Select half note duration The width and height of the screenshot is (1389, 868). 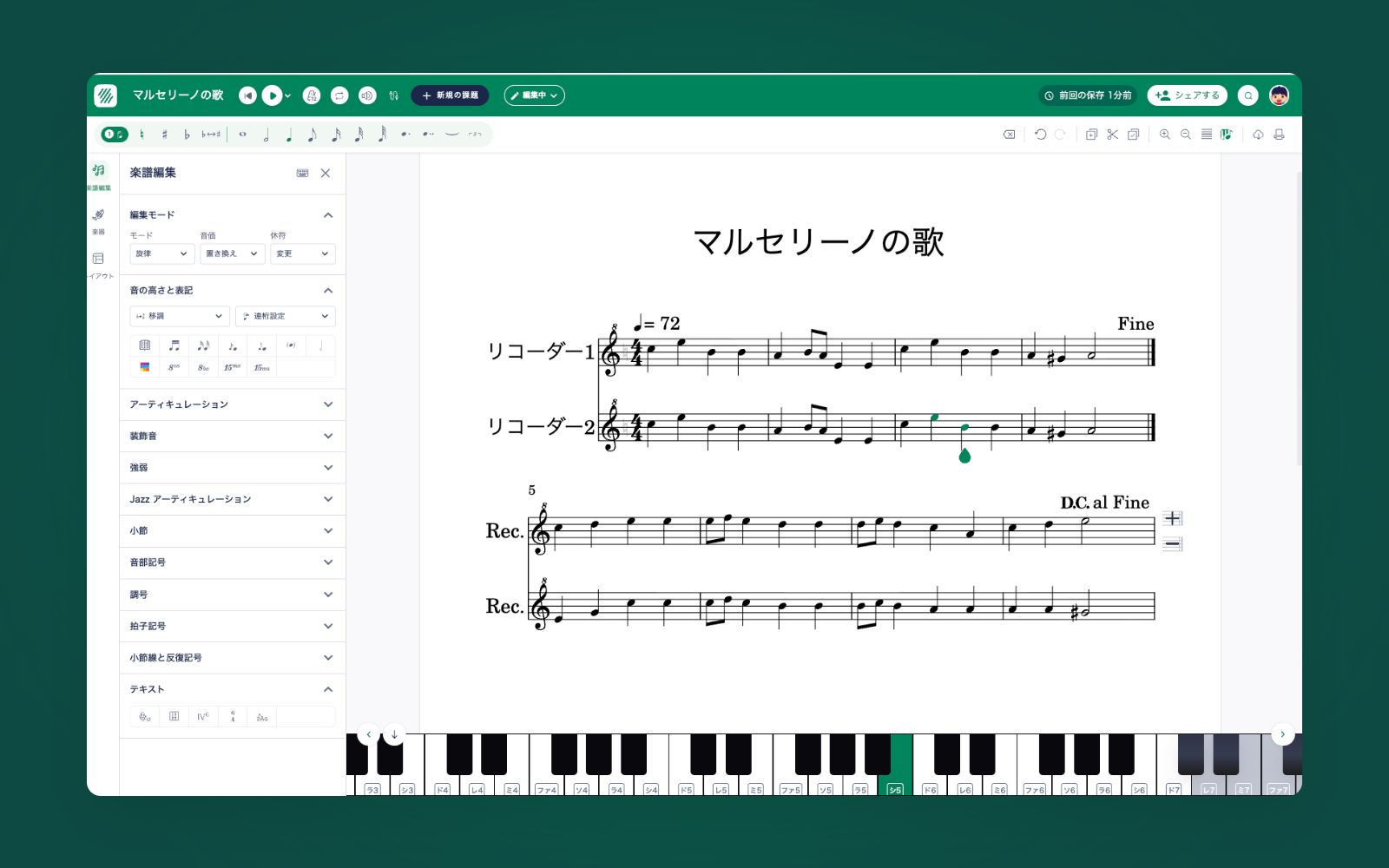pos(267,135)
